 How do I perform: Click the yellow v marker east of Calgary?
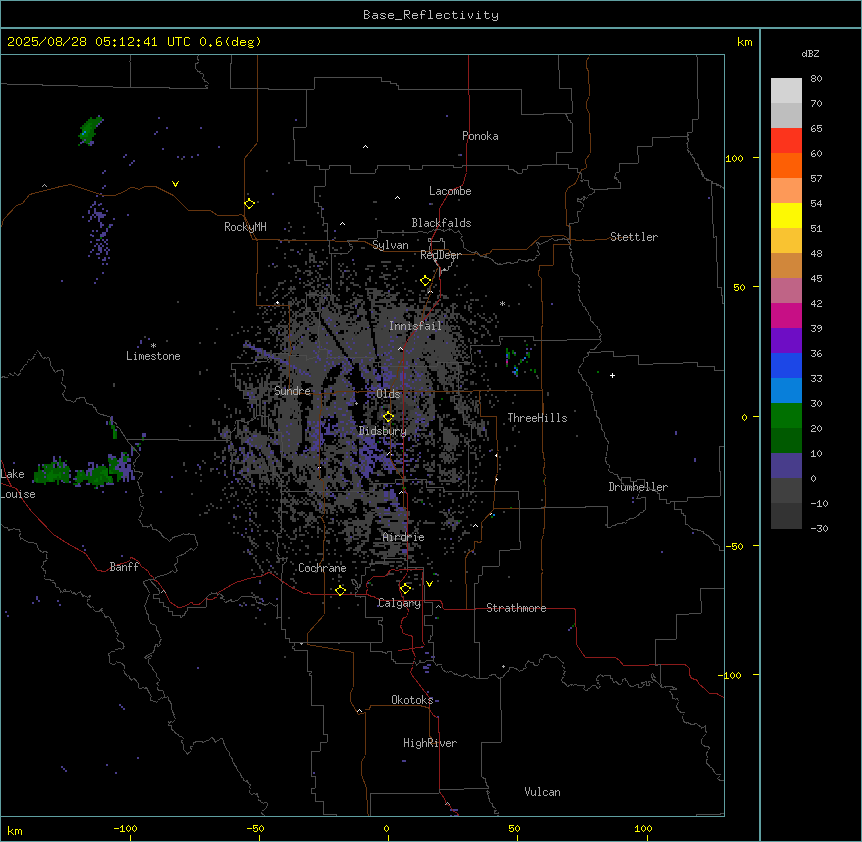coord(429,584)
